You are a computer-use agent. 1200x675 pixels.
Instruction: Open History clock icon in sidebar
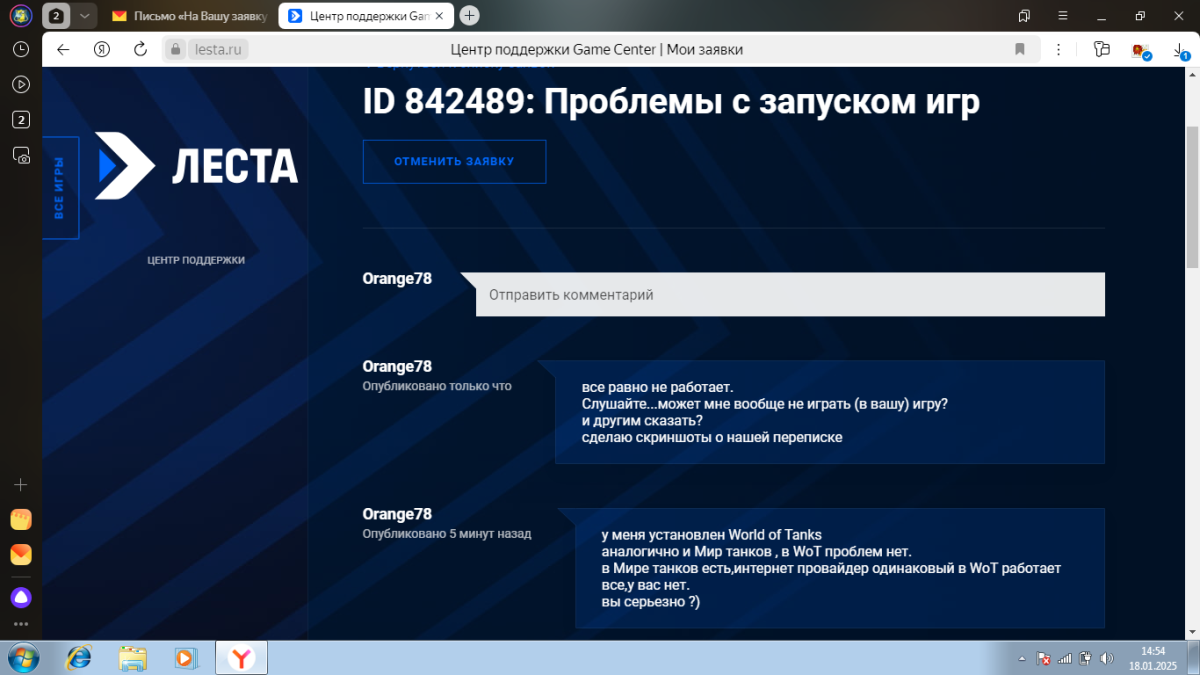[21, 49]
